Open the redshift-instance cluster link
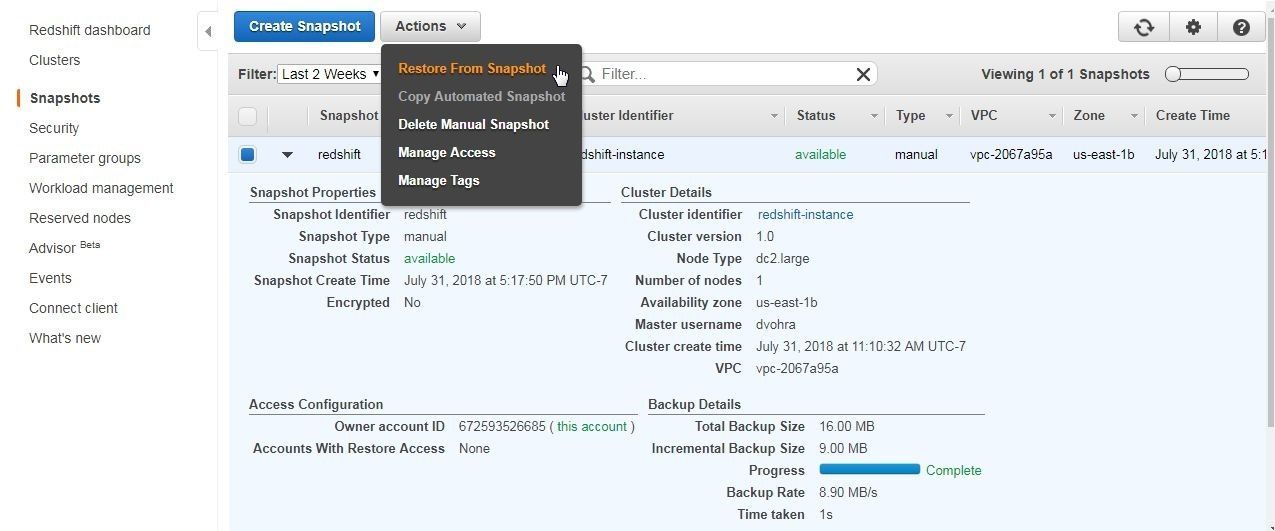The width and height of the screenshot is (1275, 531). [805, 214]
